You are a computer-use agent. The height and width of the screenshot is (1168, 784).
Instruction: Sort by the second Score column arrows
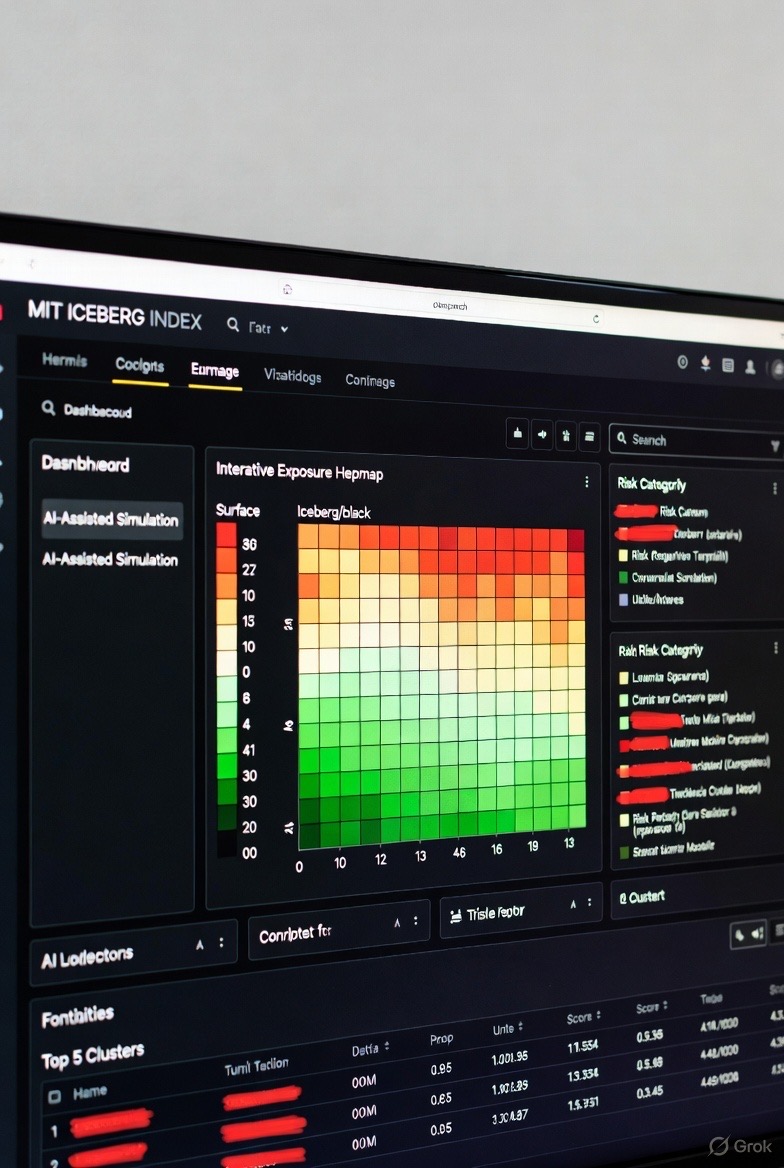pos(665,1005)
